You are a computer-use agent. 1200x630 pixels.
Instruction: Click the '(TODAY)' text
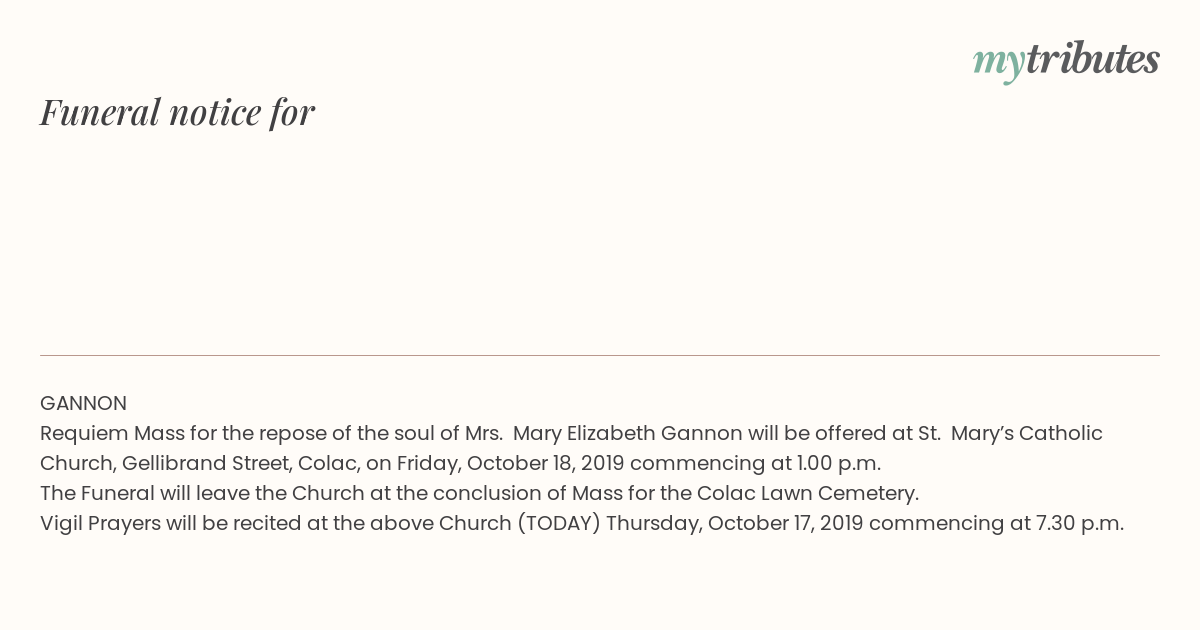559,524
